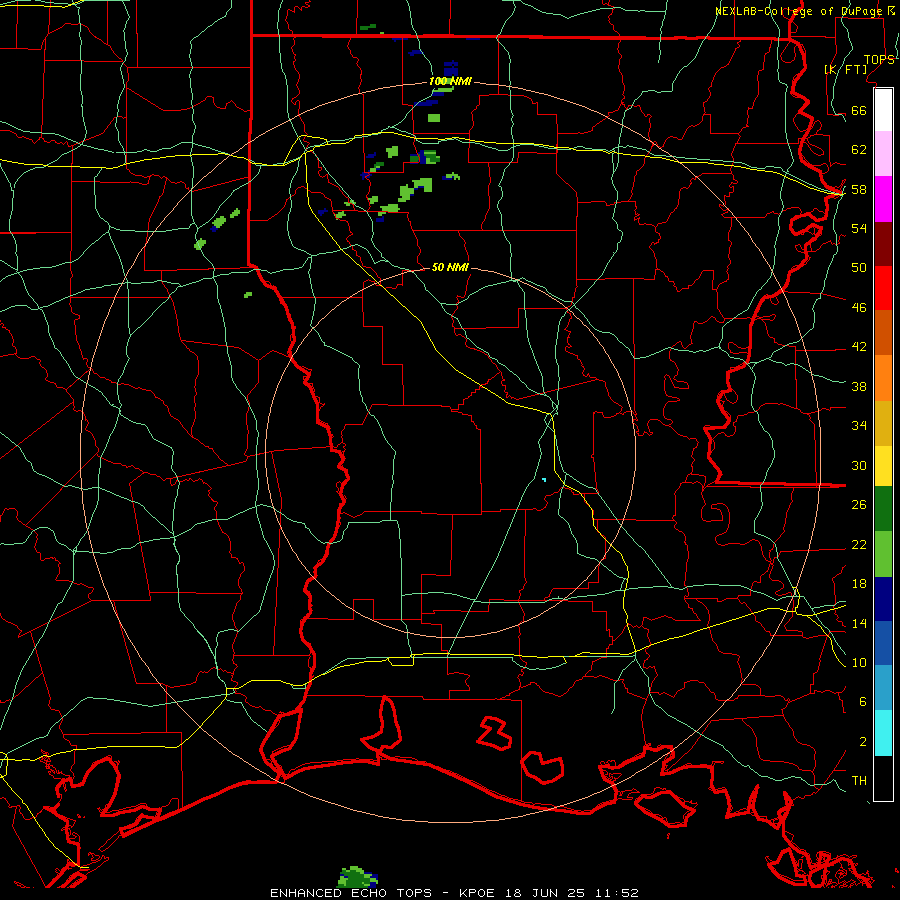
Task: Click the "50 NMI" range ring label
Action: (x=450, y=267)
